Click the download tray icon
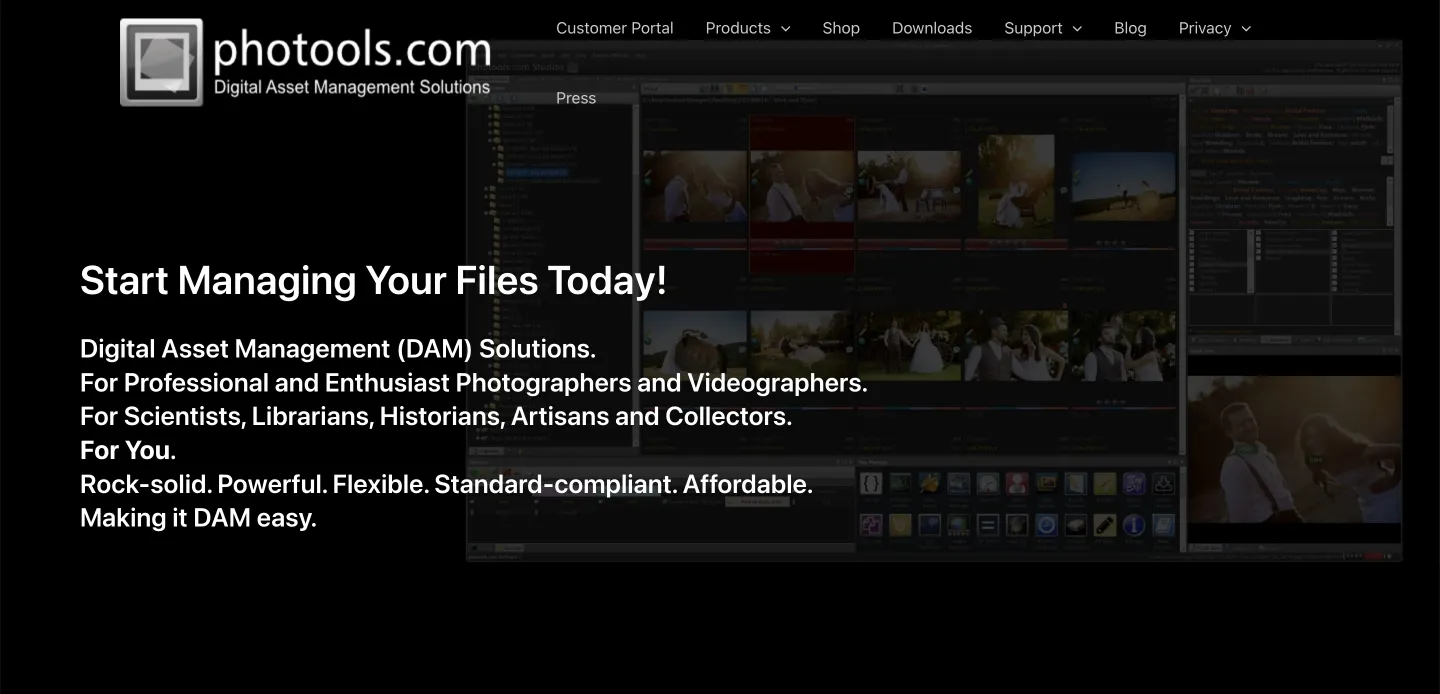The image size is (1440, 694). pos(1163,484)
